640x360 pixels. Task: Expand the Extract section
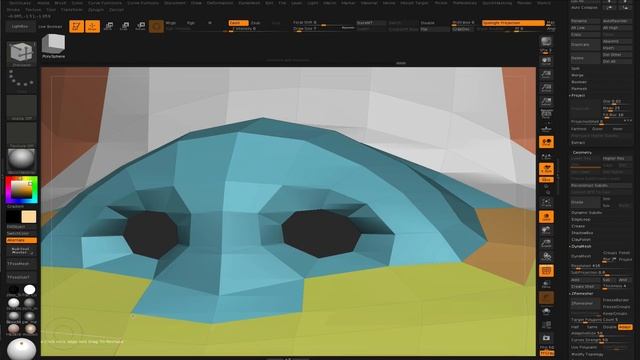pos(578,142)
